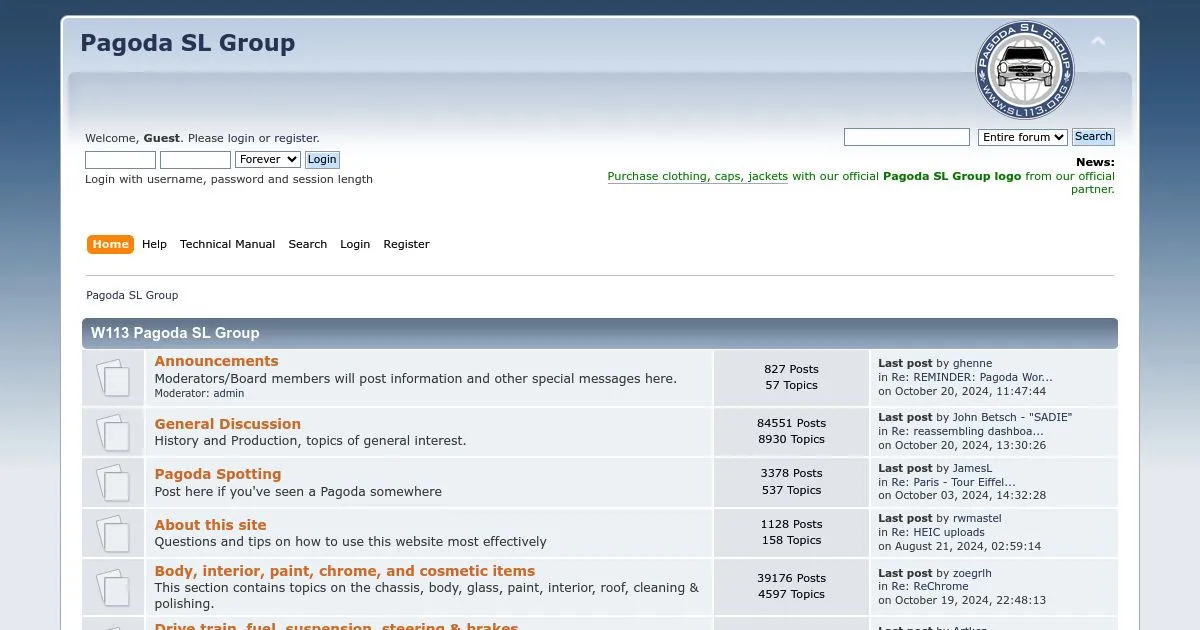Viewport: 1200px width, 630px height.
Task: Click the login link in welcome text
Action: coord(241,139)
